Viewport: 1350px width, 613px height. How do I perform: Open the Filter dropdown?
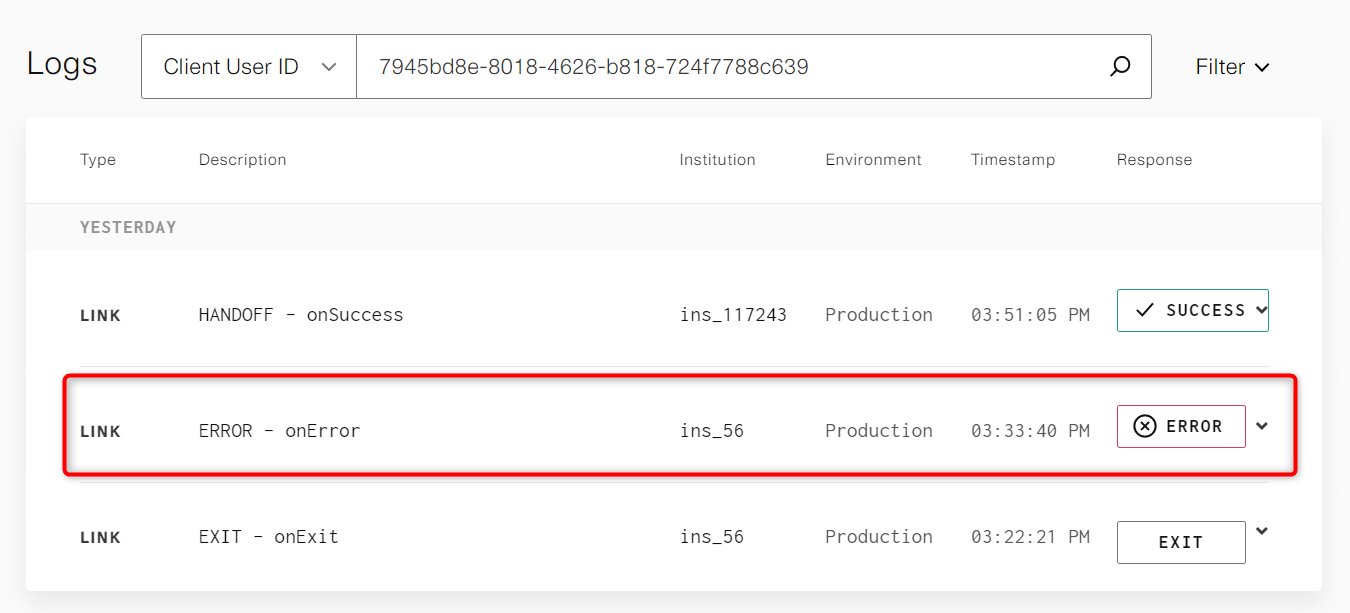1231,66
